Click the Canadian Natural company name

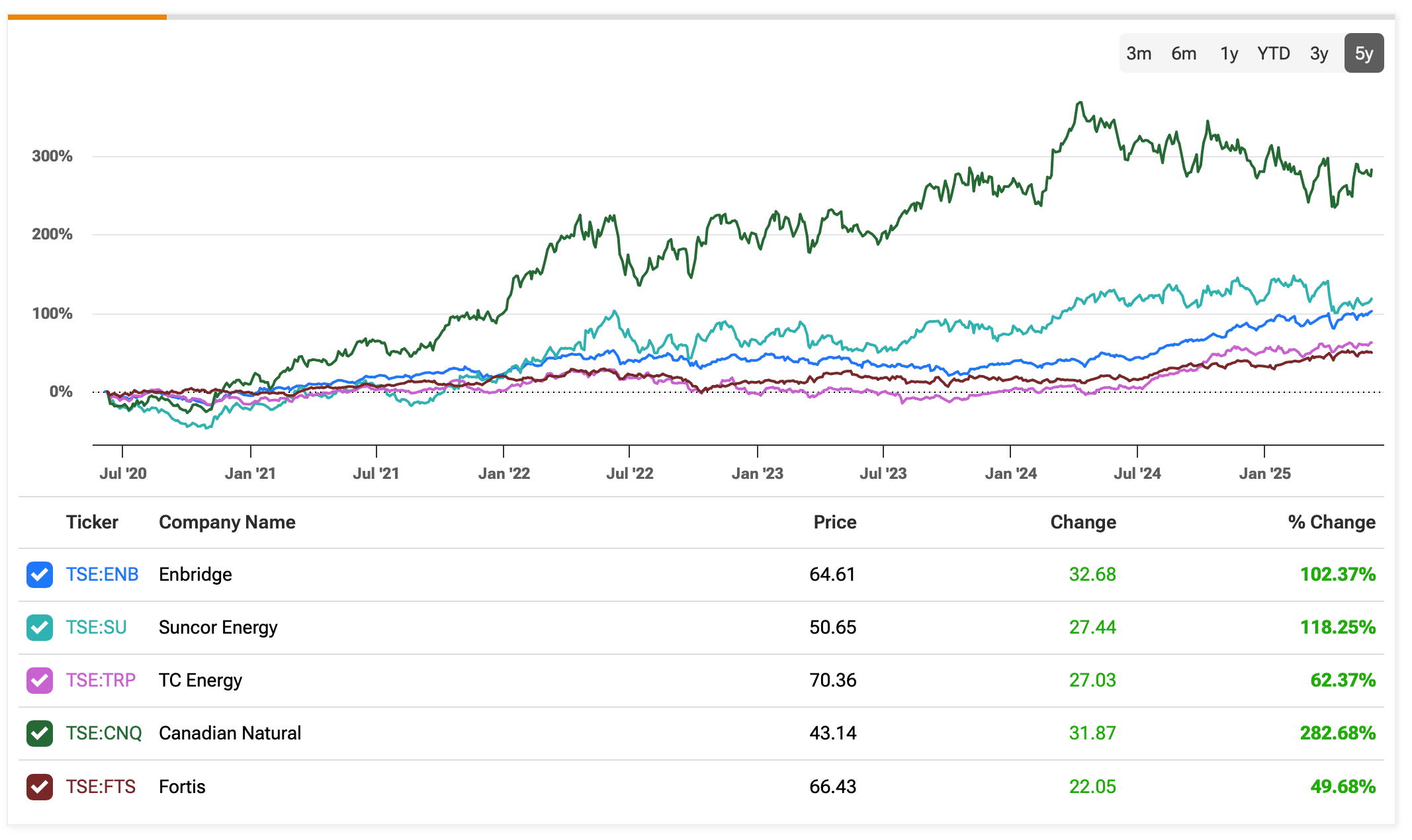click(x=230, y=733)
